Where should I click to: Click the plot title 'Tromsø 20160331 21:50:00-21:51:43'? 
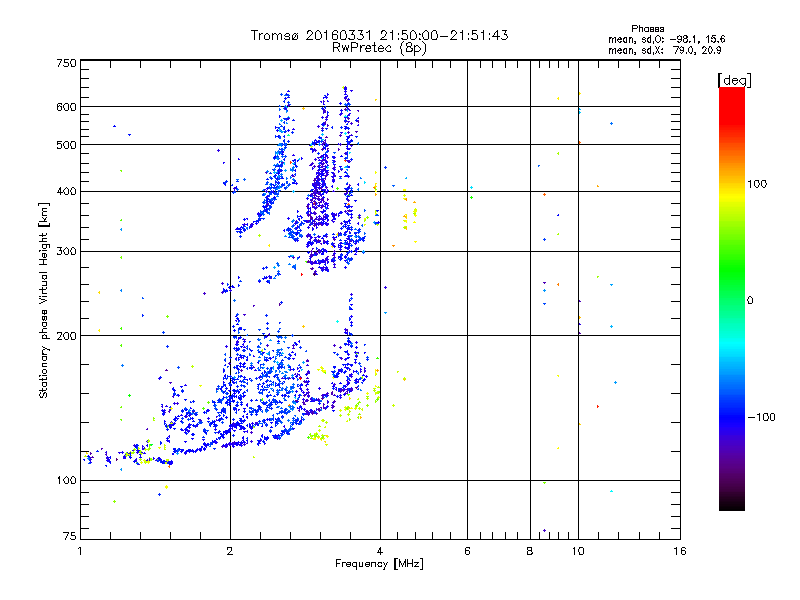pos(380,35)
